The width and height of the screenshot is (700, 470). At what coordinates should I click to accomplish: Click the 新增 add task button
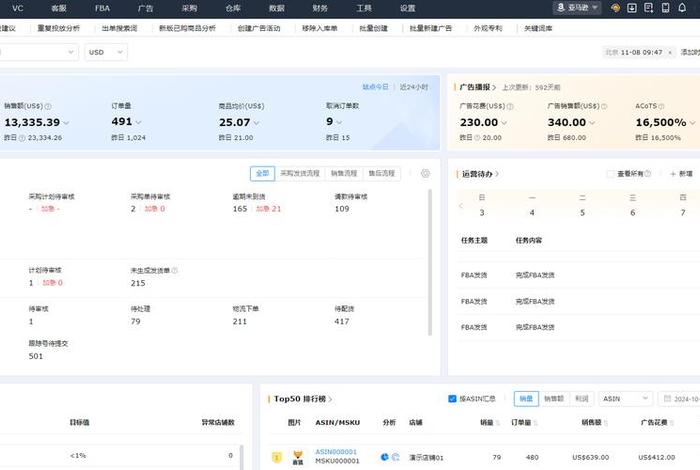coord(682,174)
